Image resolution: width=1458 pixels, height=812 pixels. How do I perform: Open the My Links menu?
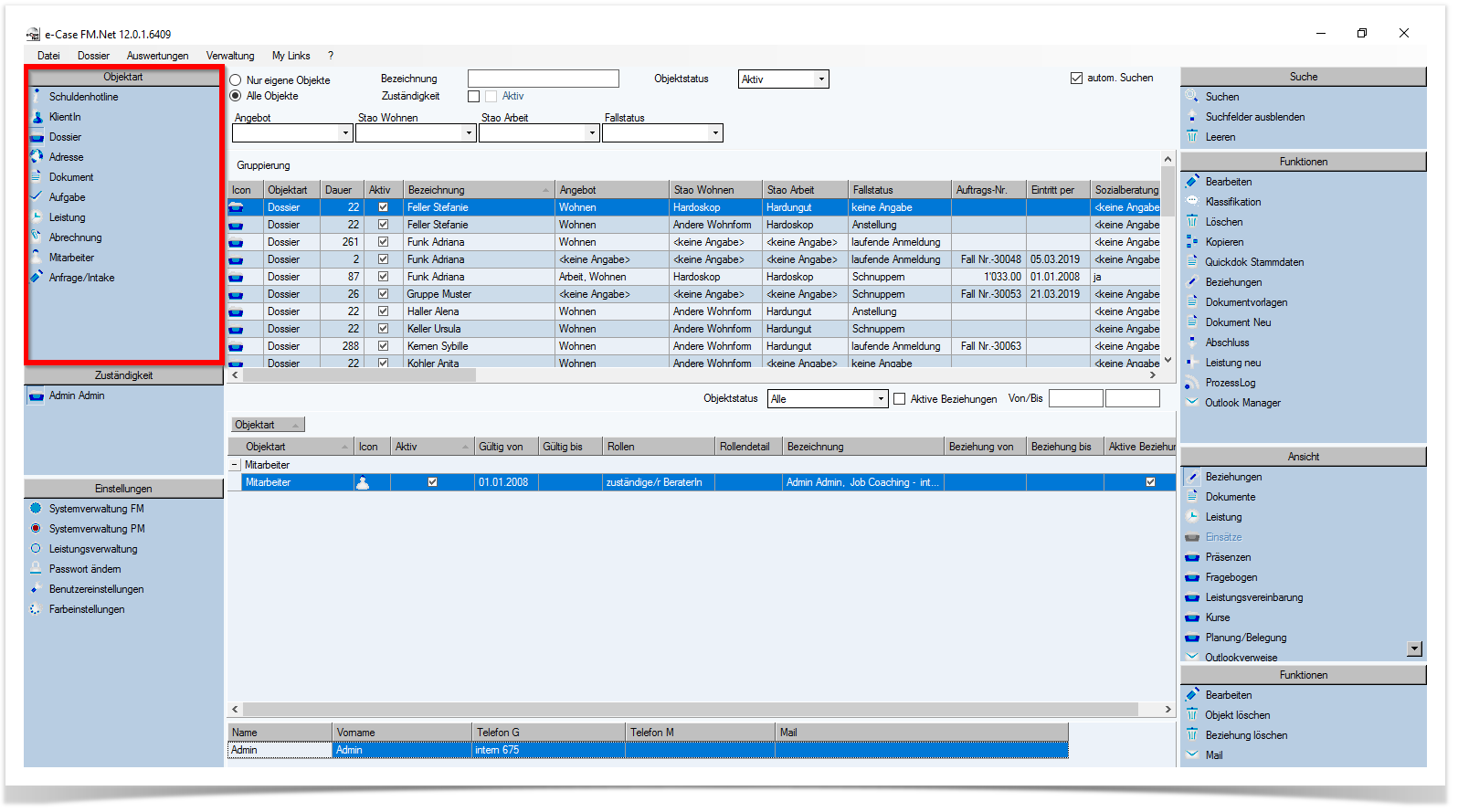[x=291, y=56]
